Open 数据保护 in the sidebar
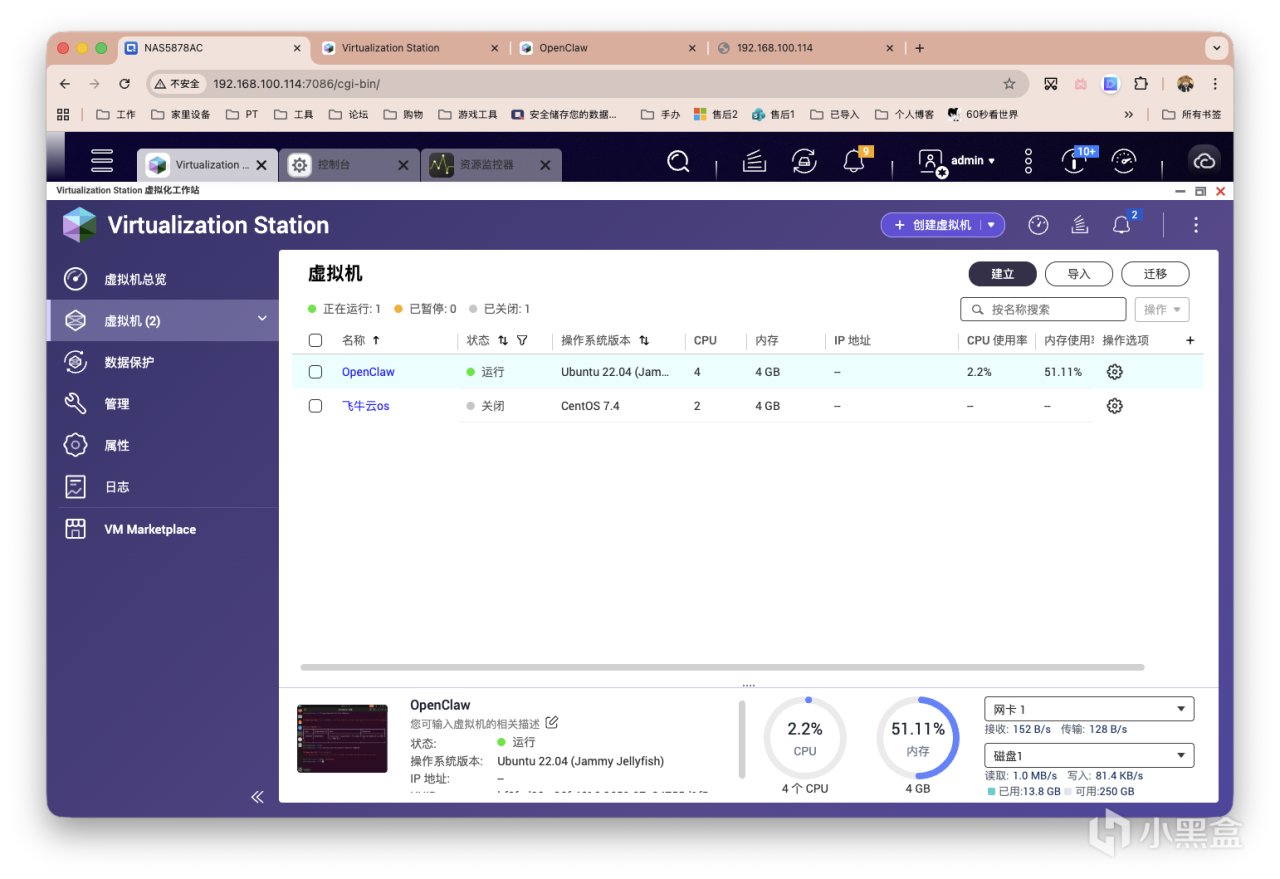1280x879 pixels. (x=163, y=362)
